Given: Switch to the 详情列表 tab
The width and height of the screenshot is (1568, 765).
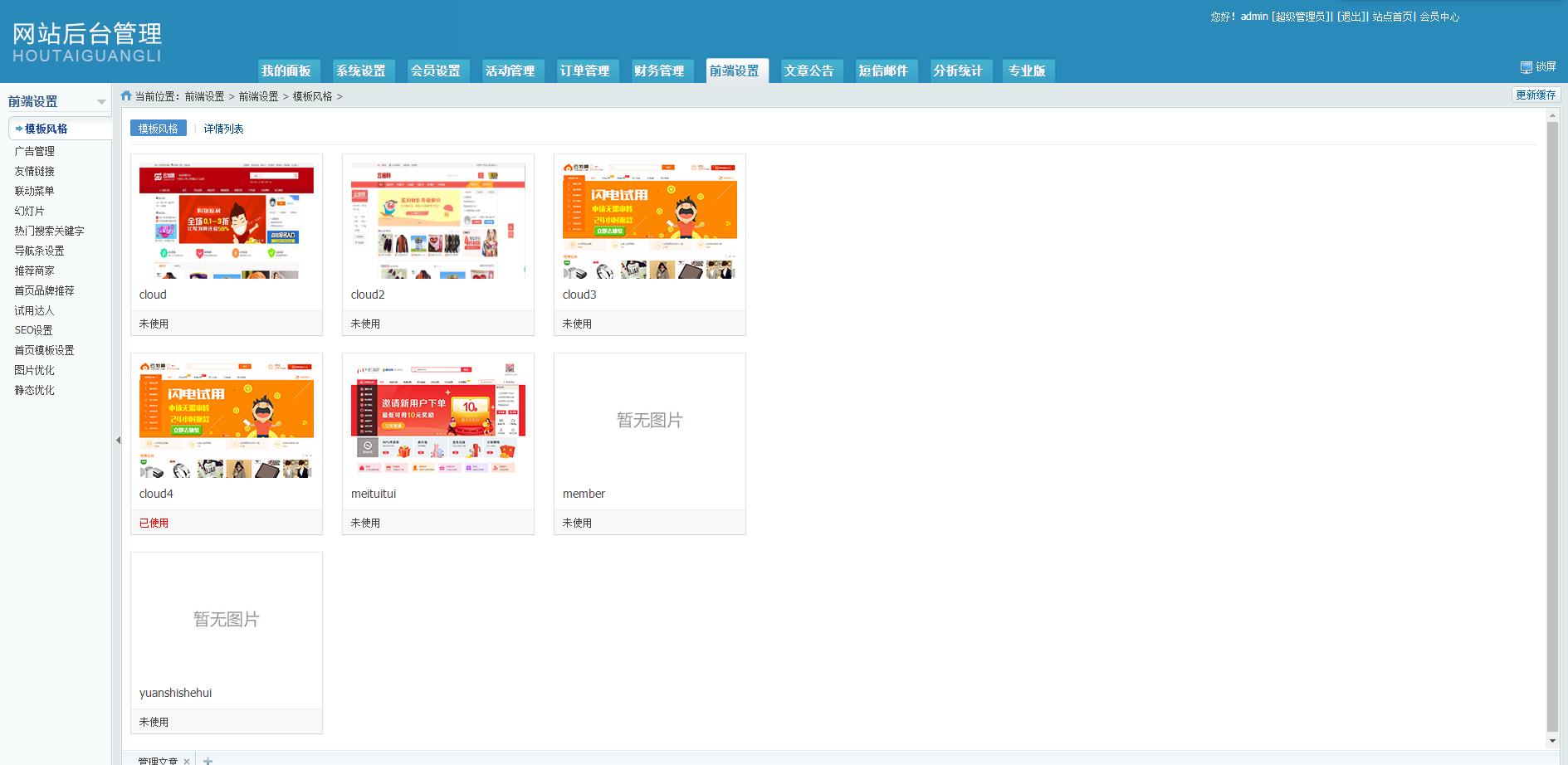Looking at the screenshot, I should pos(223,129).
